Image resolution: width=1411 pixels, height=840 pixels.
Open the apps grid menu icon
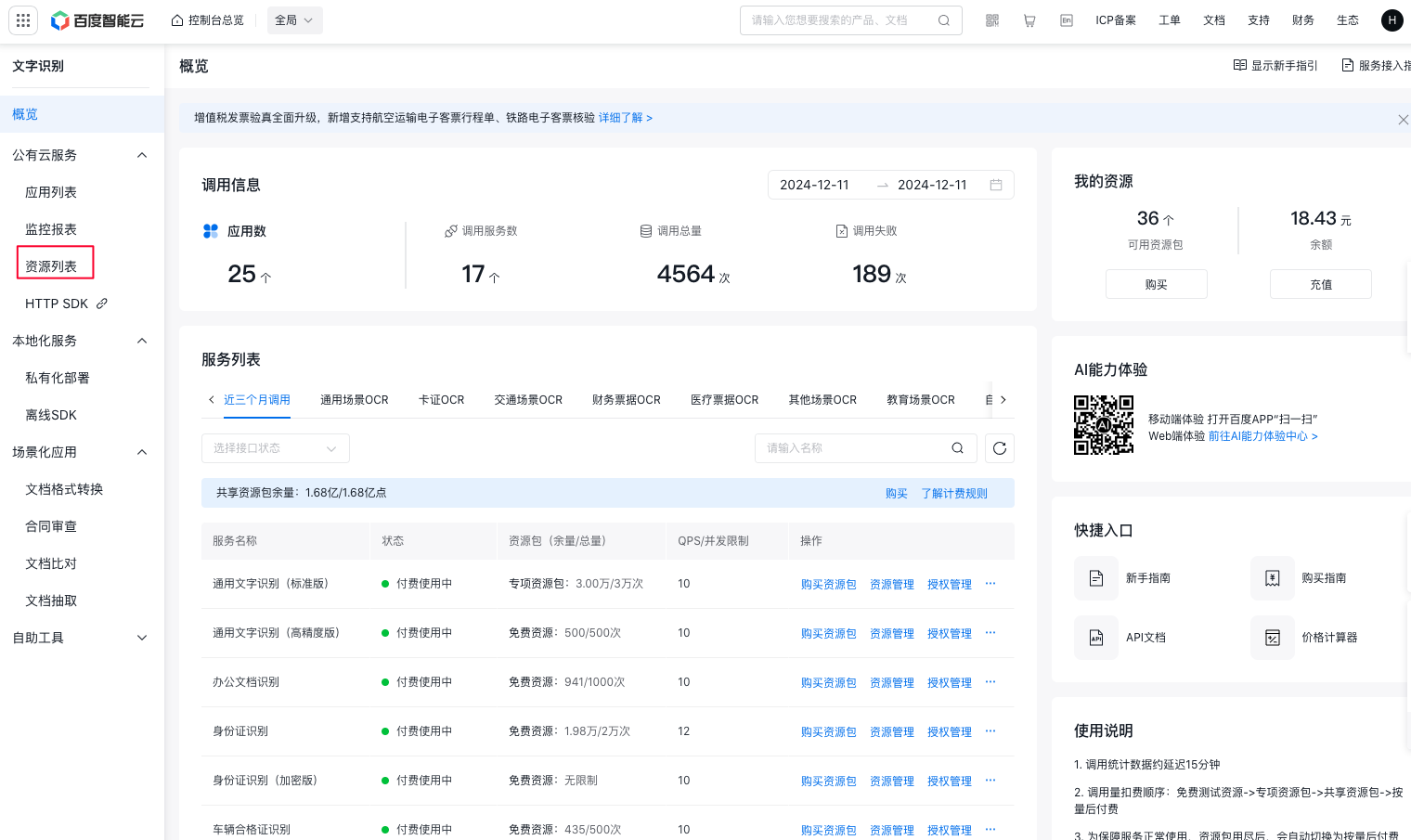23,20
